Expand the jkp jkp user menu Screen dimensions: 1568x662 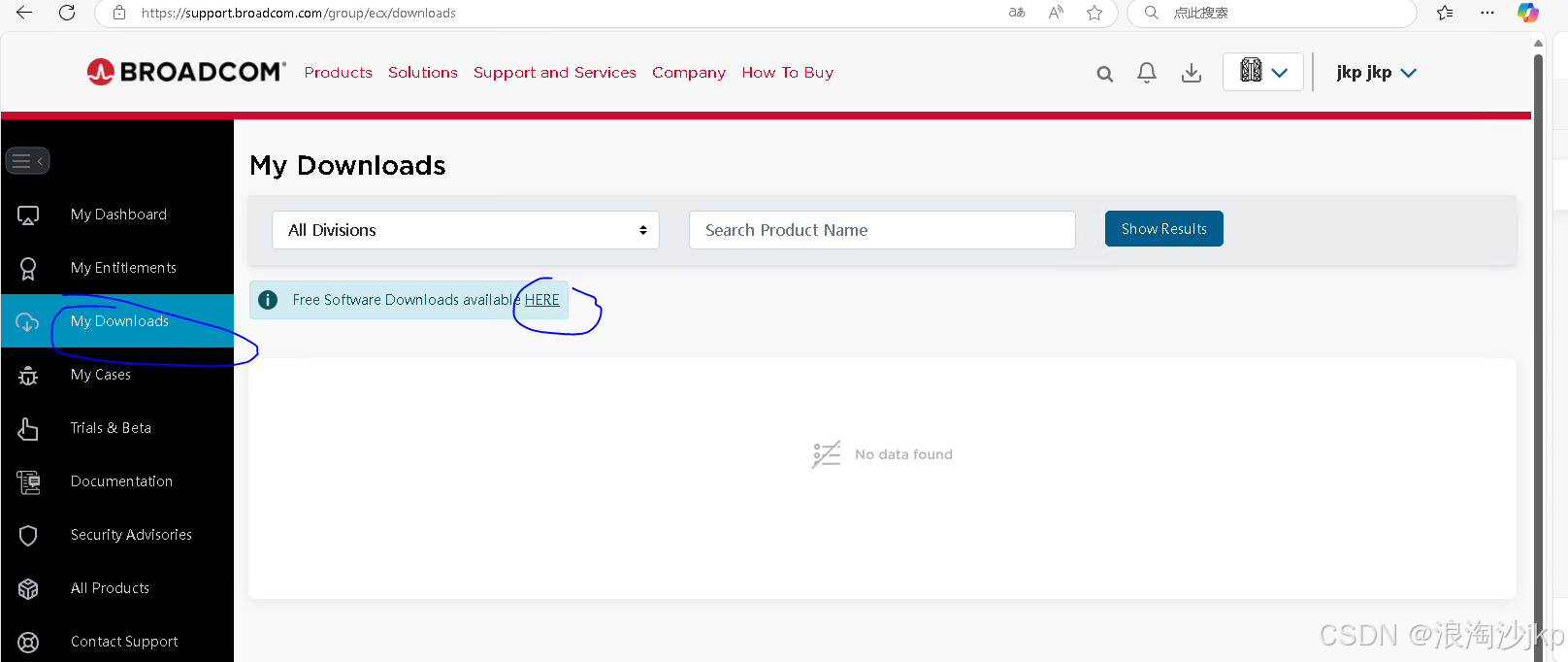1376,72
